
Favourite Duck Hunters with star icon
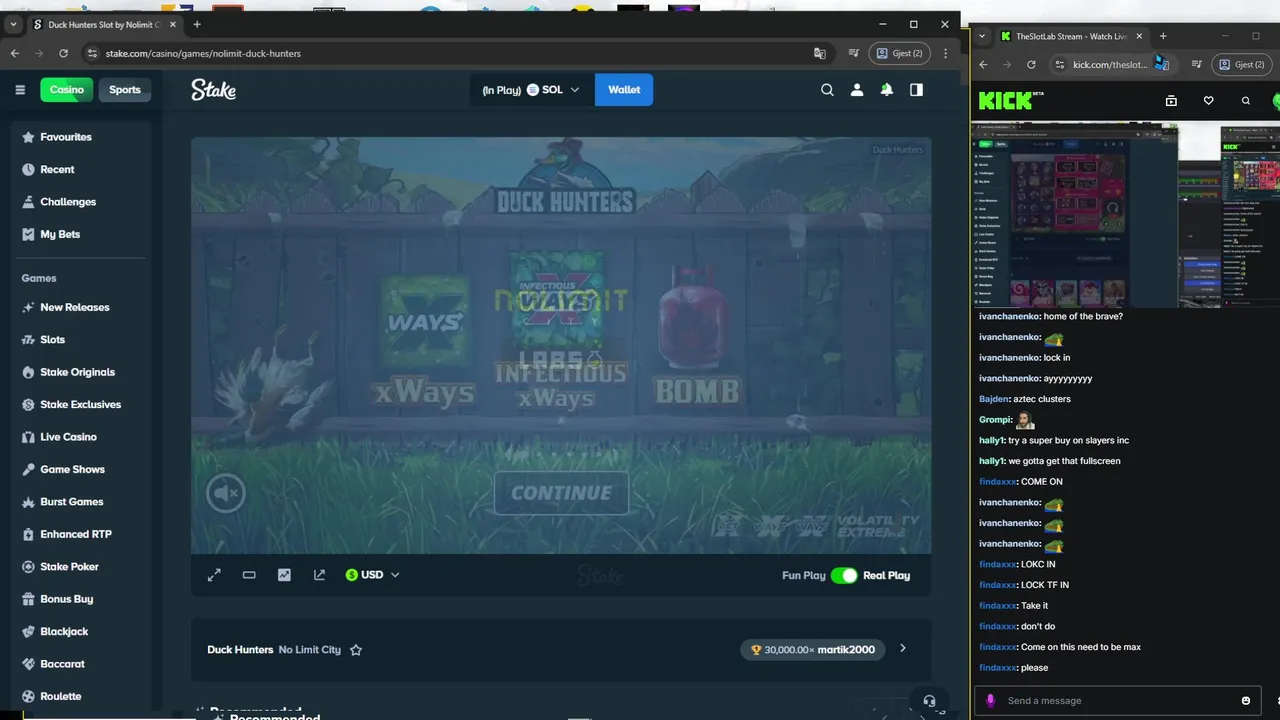356,650
